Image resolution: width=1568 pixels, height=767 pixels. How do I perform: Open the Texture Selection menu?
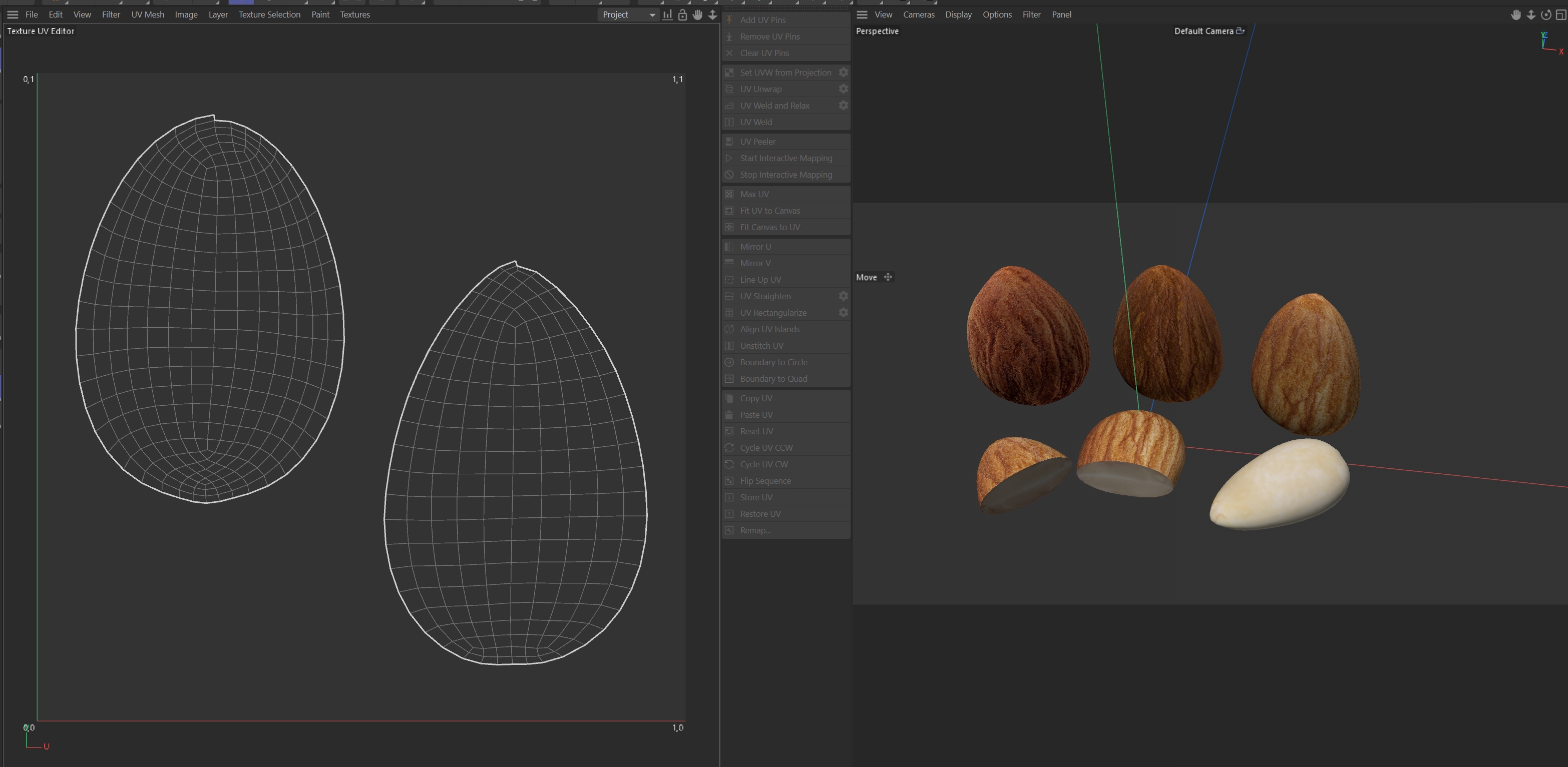[x=269, y=15]
